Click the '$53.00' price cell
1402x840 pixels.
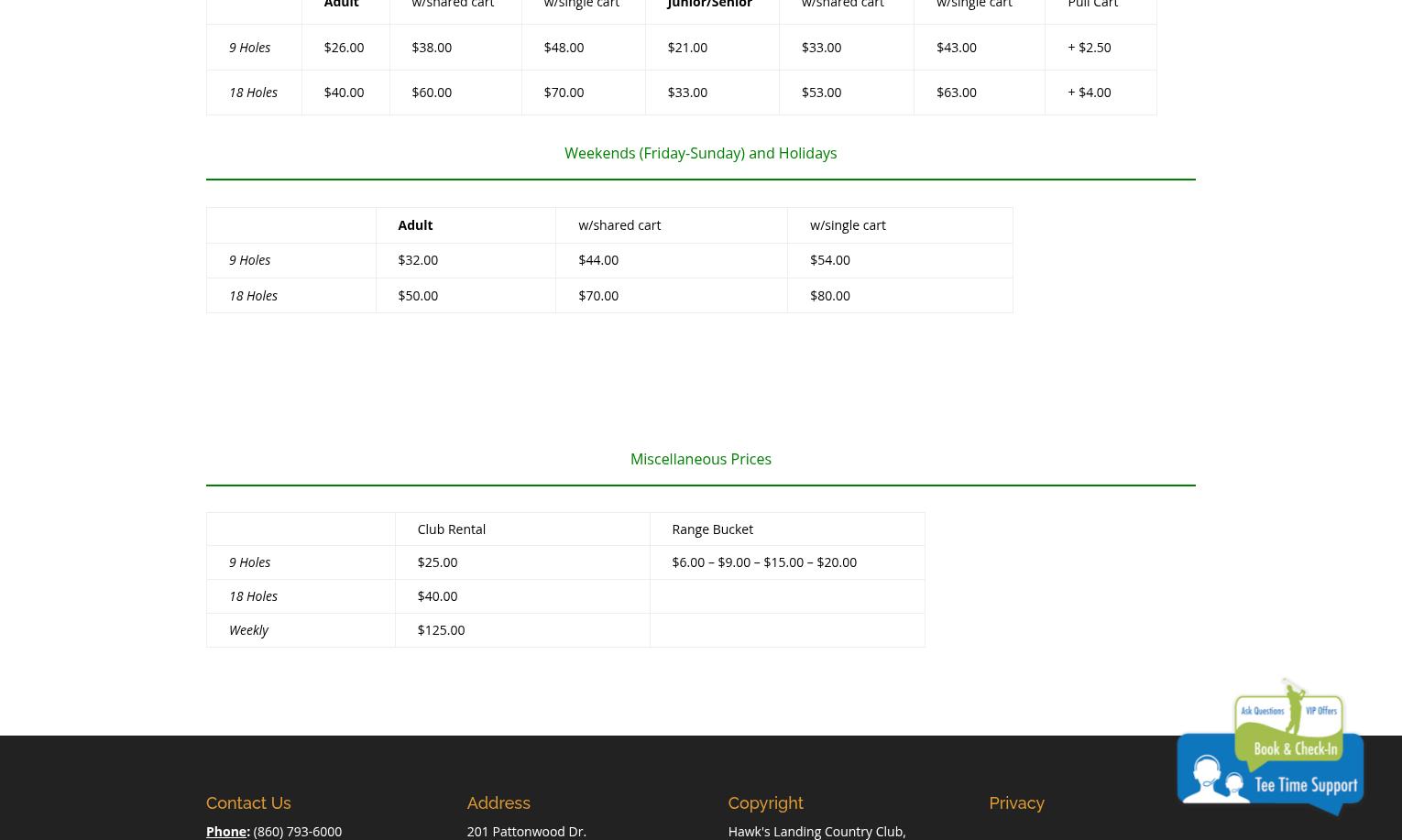821,92
